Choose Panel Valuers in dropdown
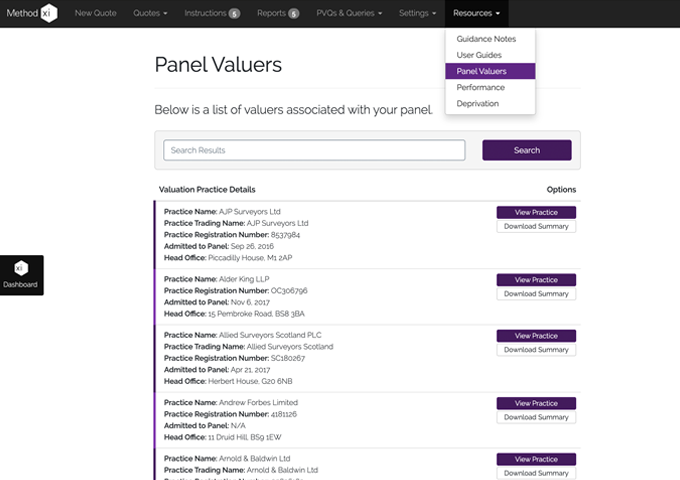Viewport: 680px width, 480px height. coord(481,71)
